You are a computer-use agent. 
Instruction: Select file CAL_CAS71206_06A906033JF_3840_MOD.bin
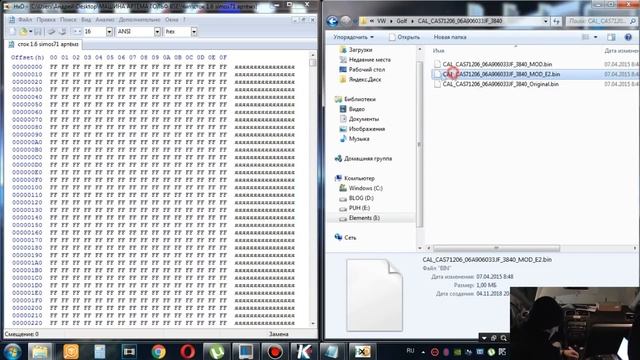pyautogui.click(x=497, y=64)
